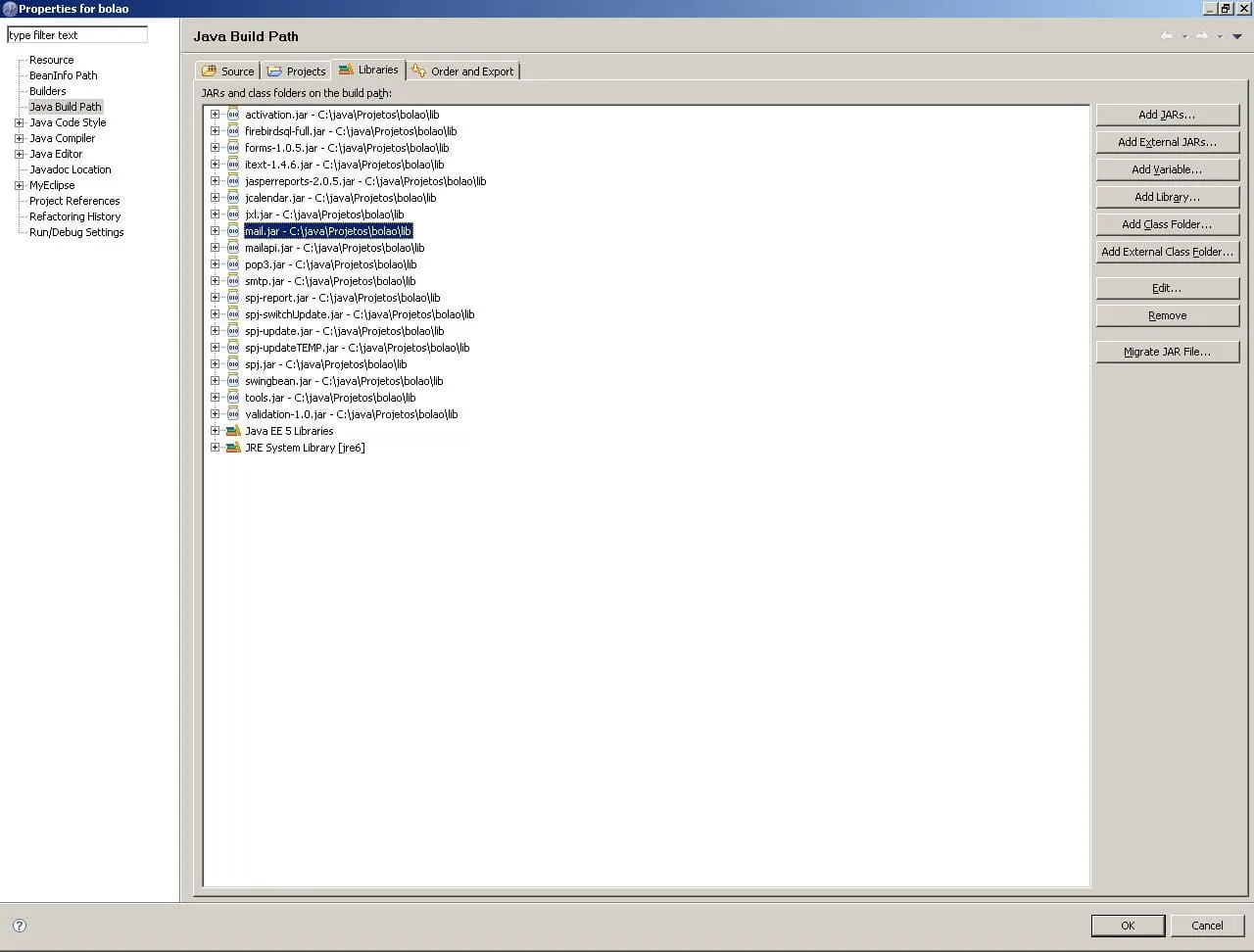Remove the selected mail.jar entry

(x=1167, y=315)
